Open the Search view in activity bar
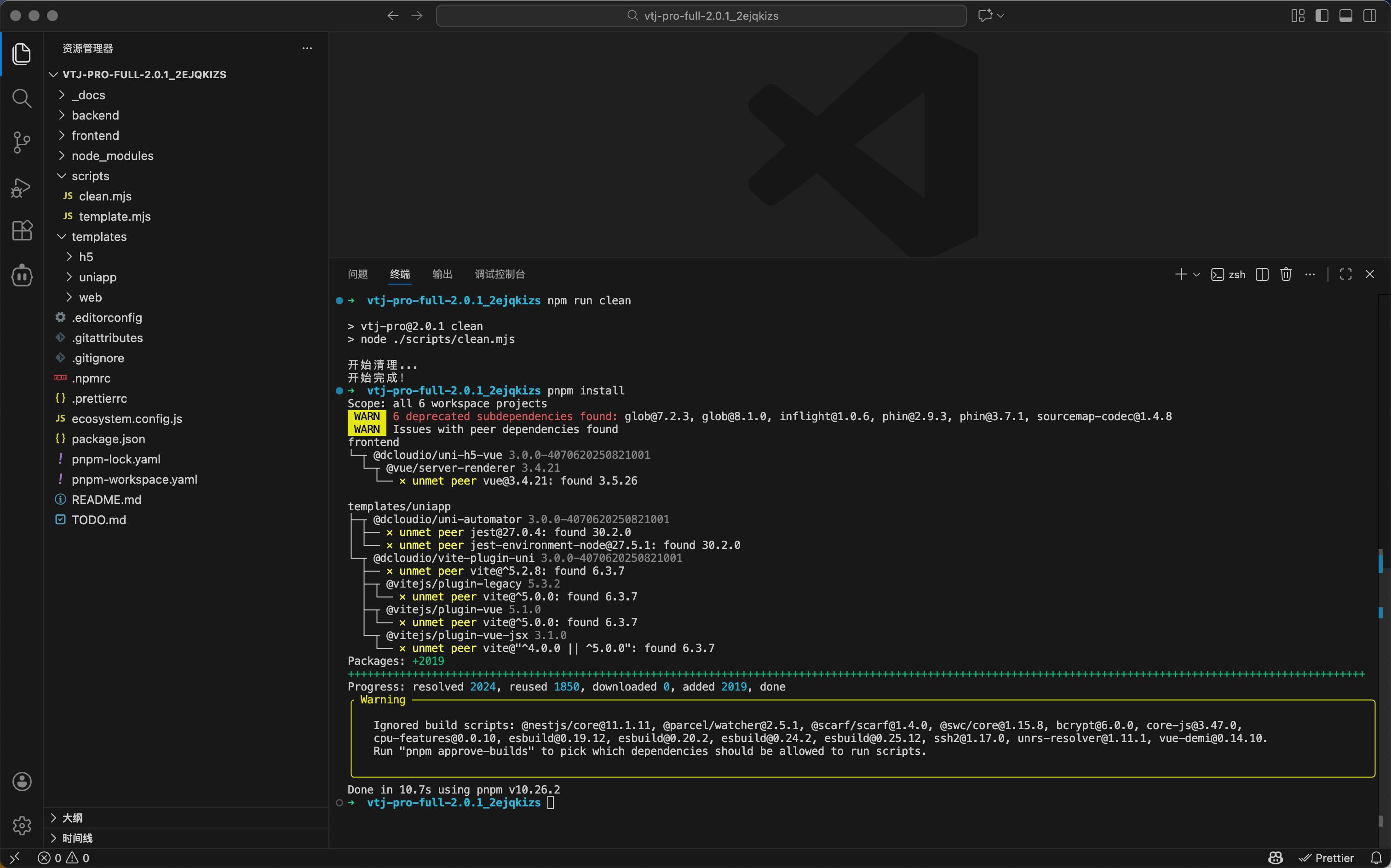The image size is (1391, 868). point(21,98)
